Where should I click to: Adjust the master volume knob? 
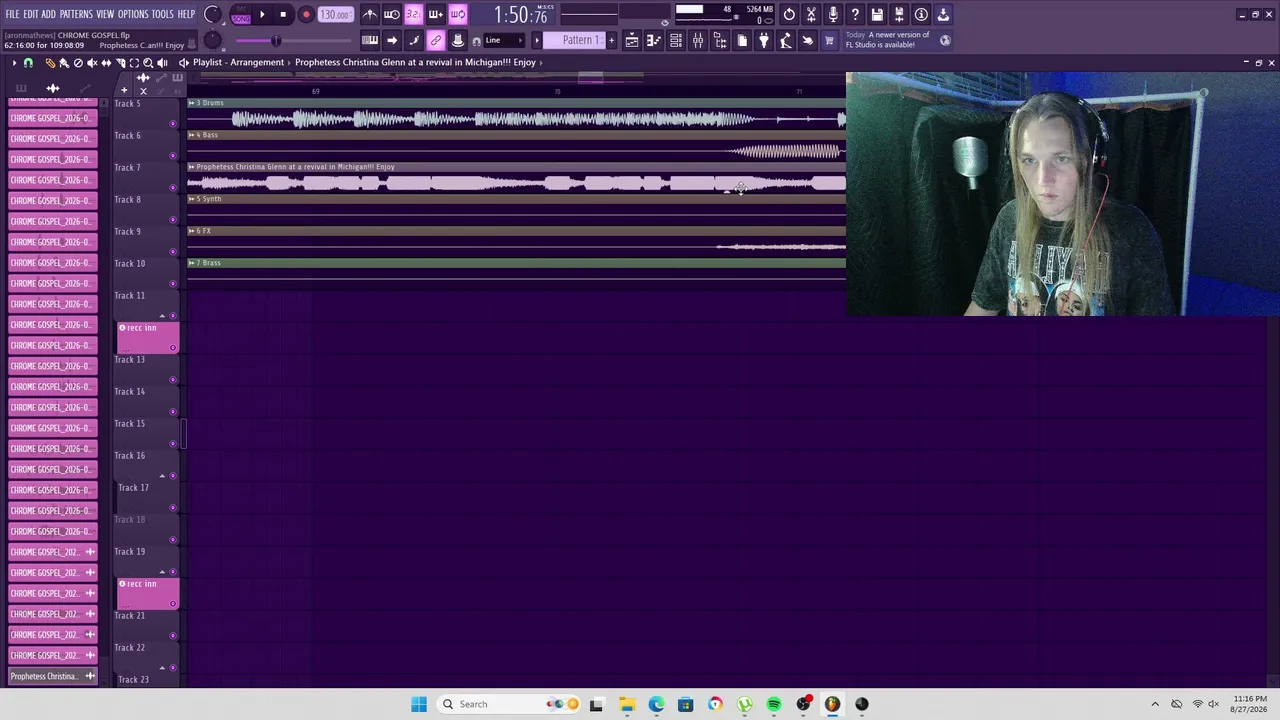coord(212,14)
